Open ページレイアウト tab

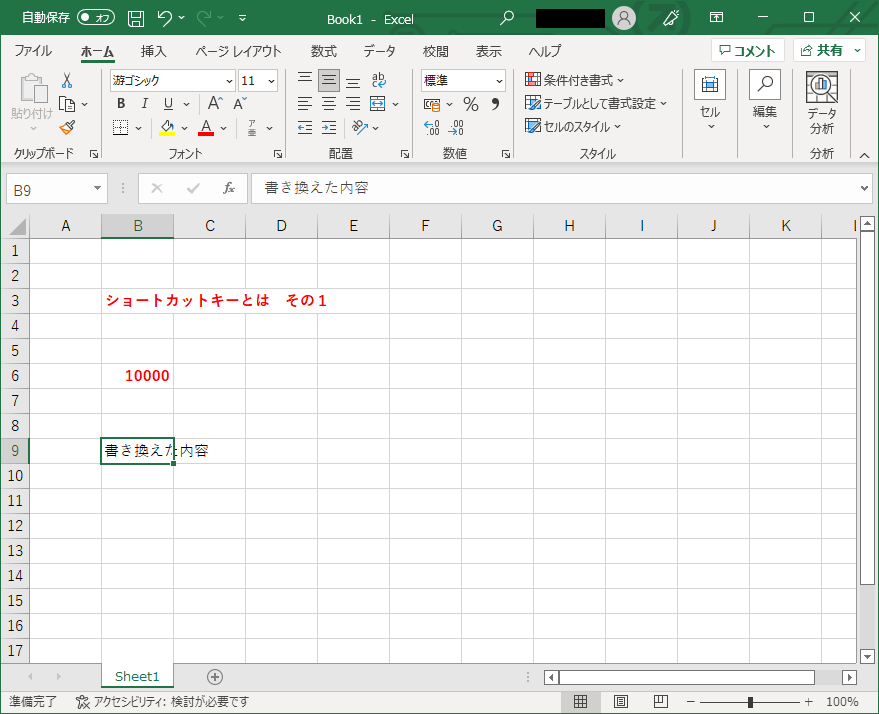[x=238, y=51]
